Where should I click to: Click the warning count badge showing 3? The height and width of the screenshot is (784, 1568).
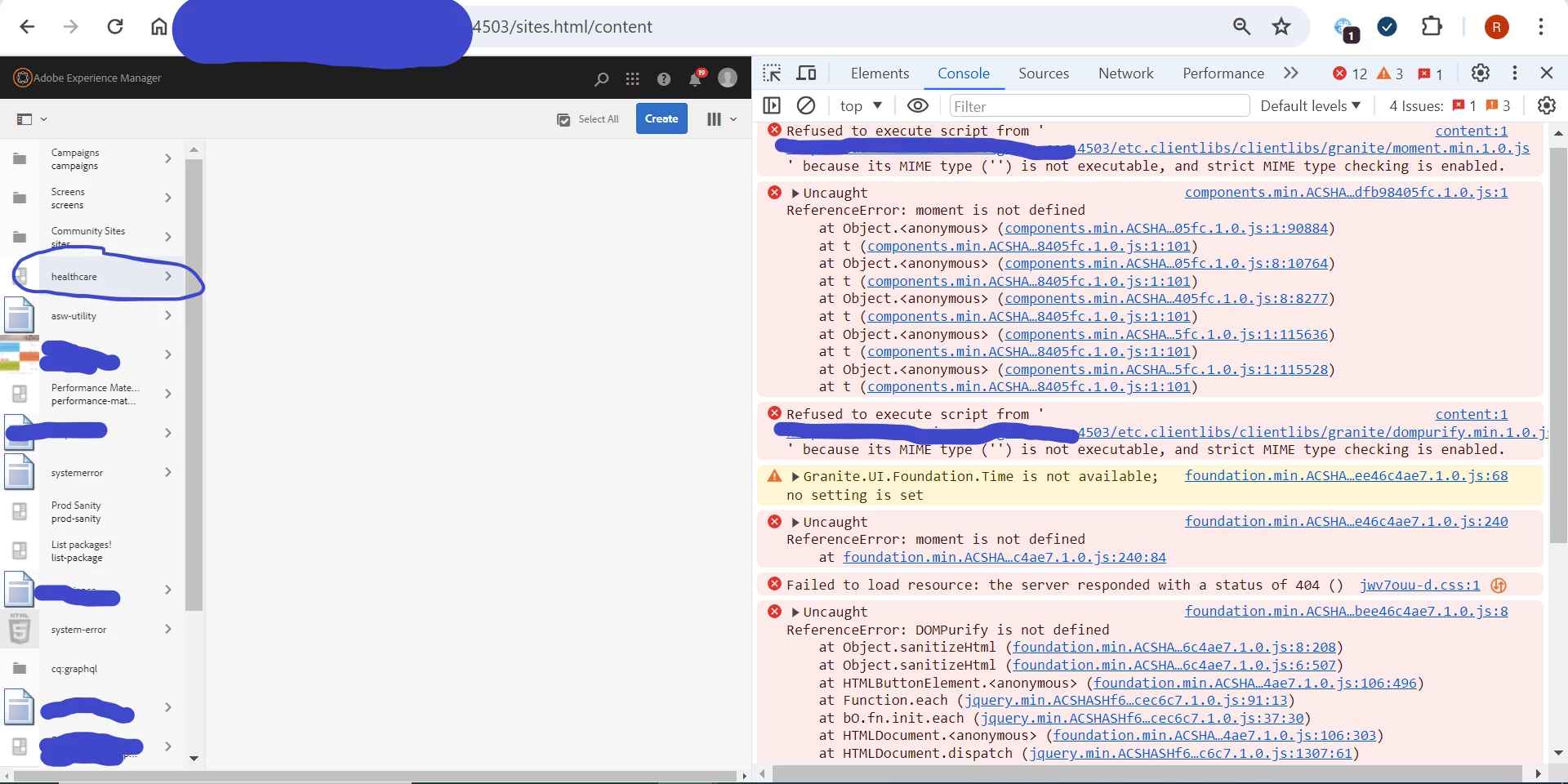[x=1390, y=73]
